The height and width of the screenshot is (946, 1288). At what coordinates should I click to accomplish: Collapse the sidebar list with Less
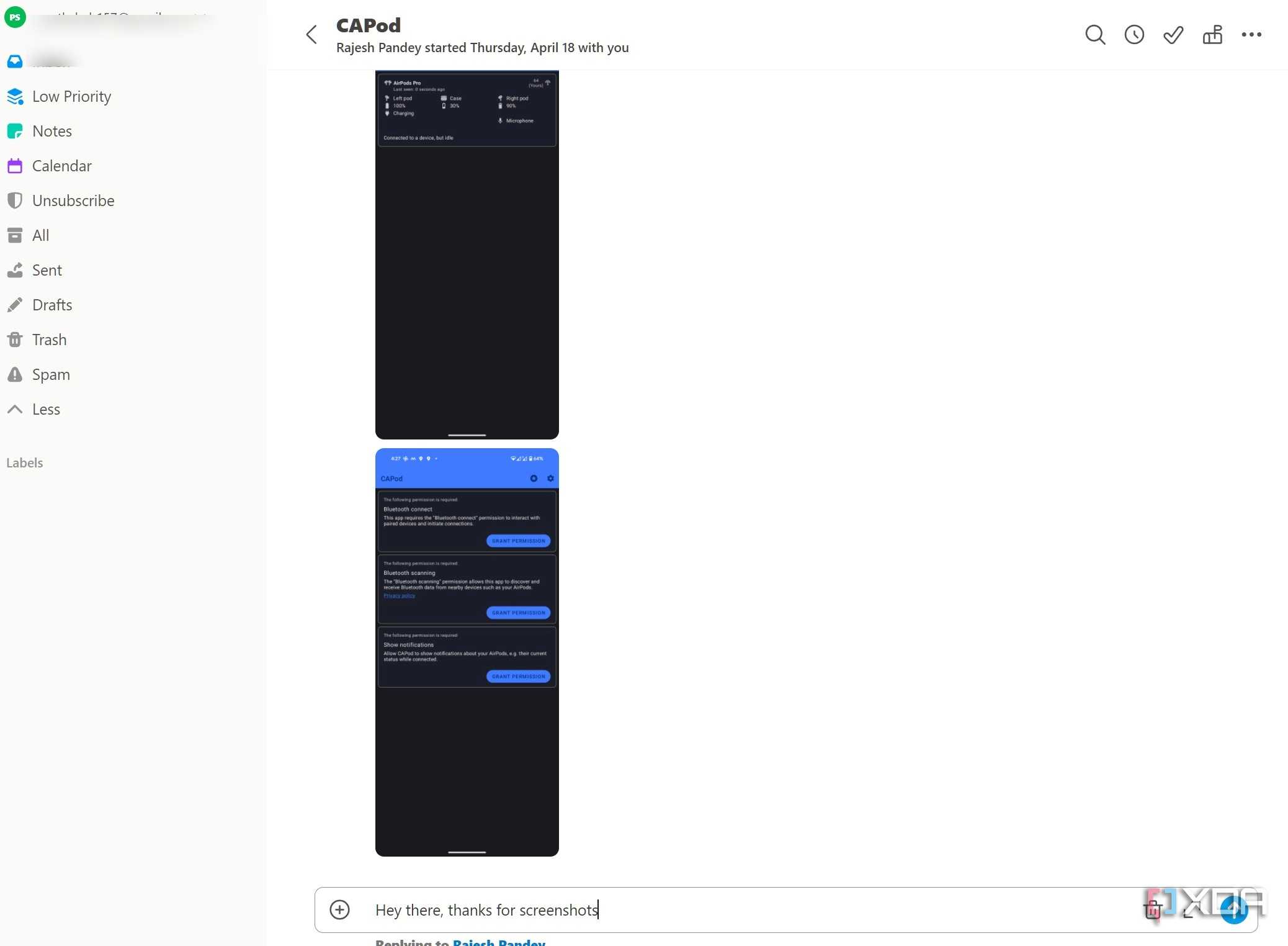point(46,409)
